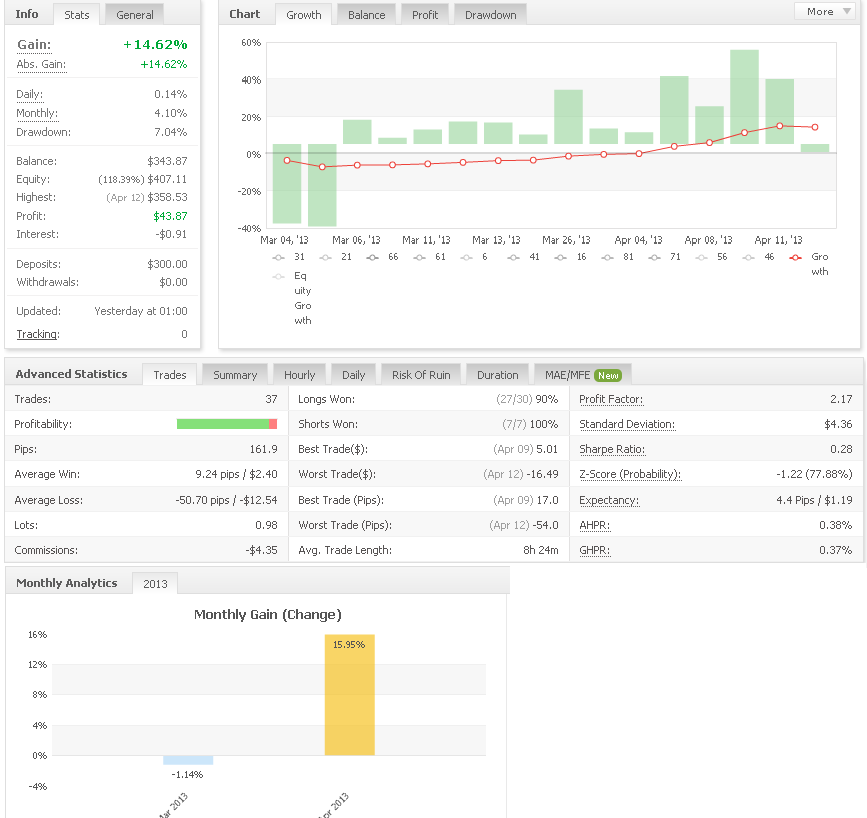The width and height of the screenshot is (867, 818).
Task: Switch to the Stats tab in Info panel
Action: [x=76, y=15]
